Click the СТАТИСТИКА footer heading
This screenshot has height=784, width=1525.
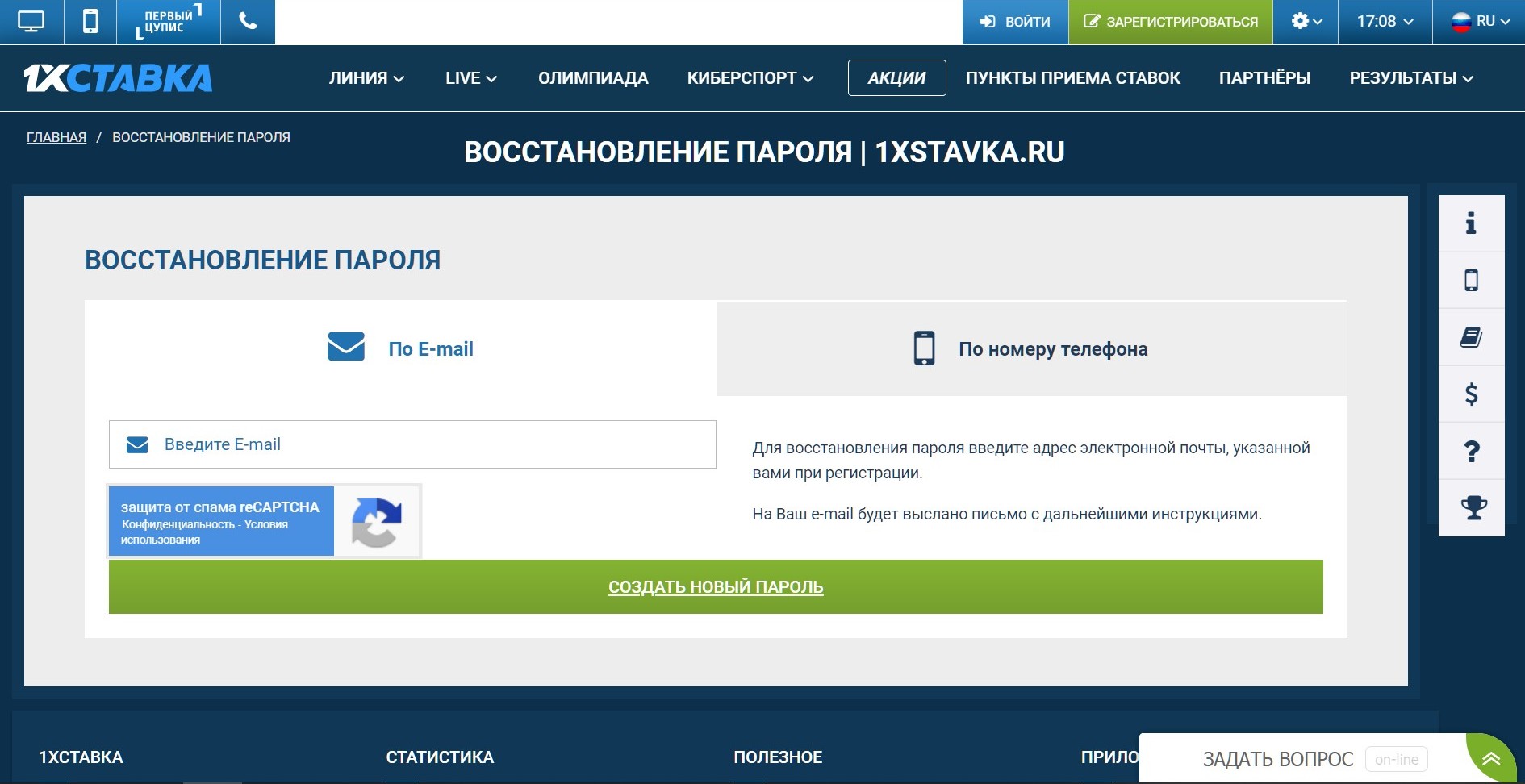click(440, 757)
